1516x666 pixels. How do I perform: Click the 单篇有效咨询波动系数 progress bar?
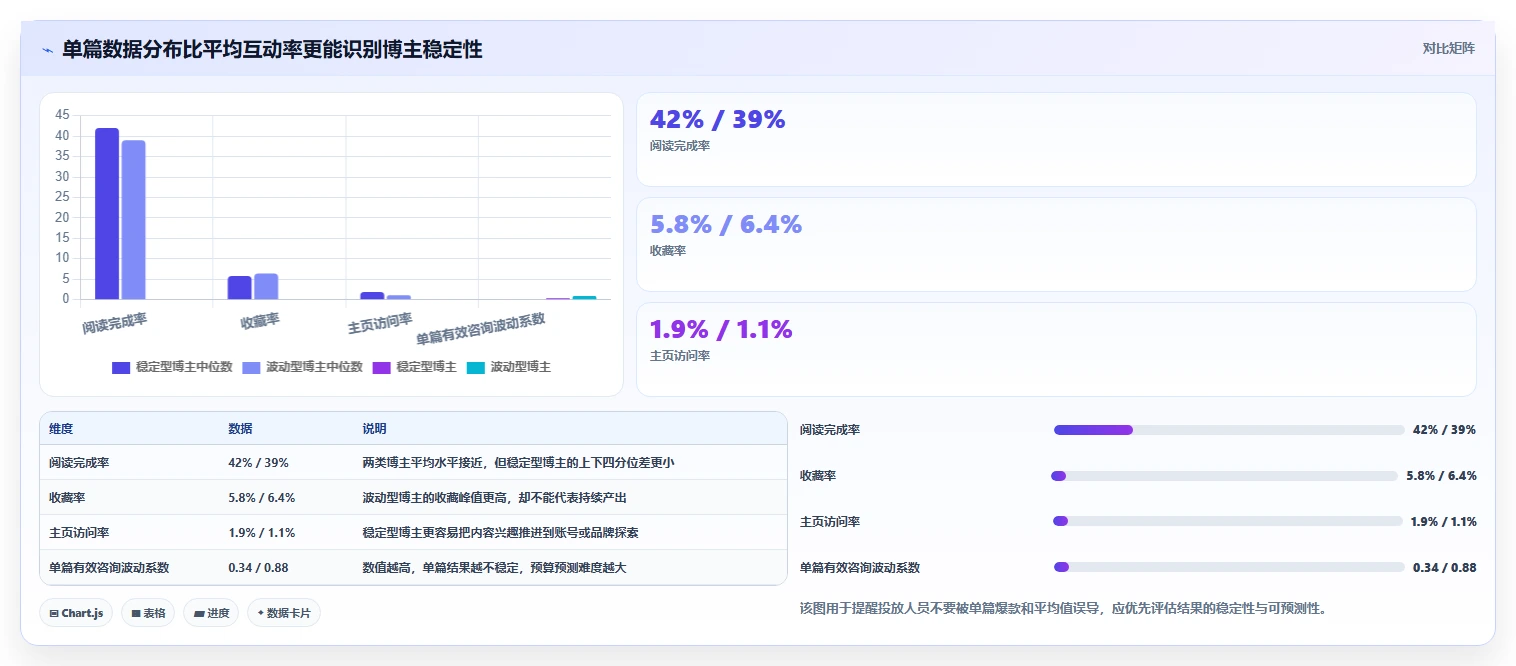coord(1229,567)
